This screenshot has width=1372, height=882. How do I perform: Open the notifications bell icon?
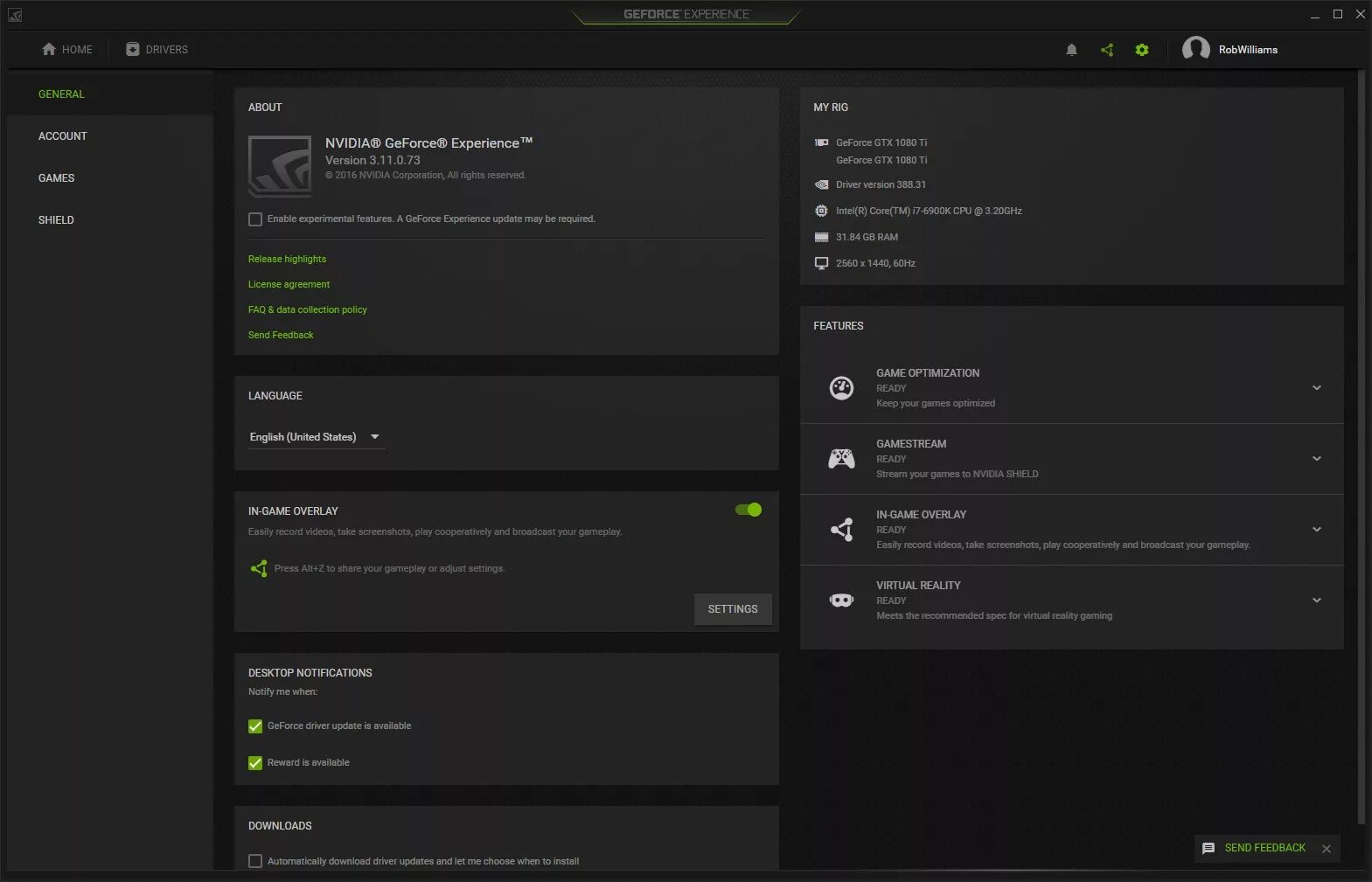(1071, 50)
